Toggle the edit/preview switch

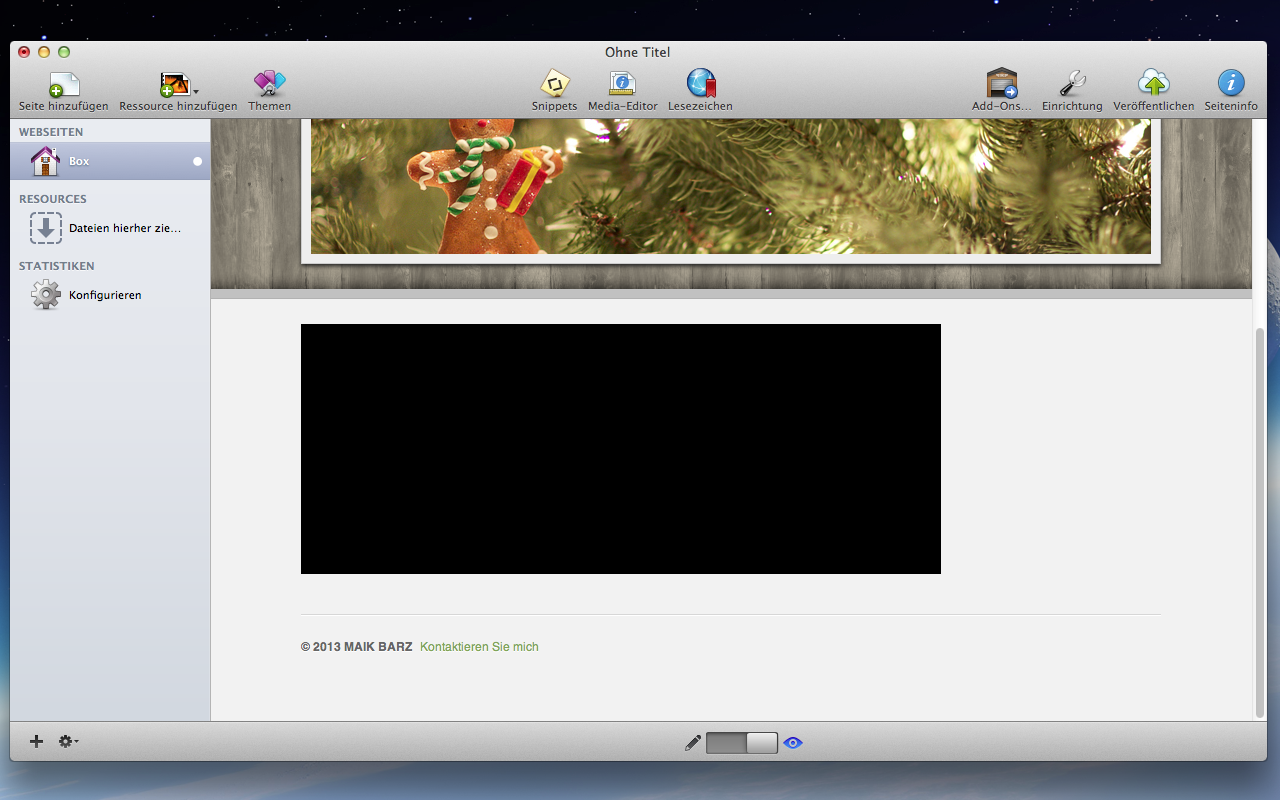coord(742,743)
